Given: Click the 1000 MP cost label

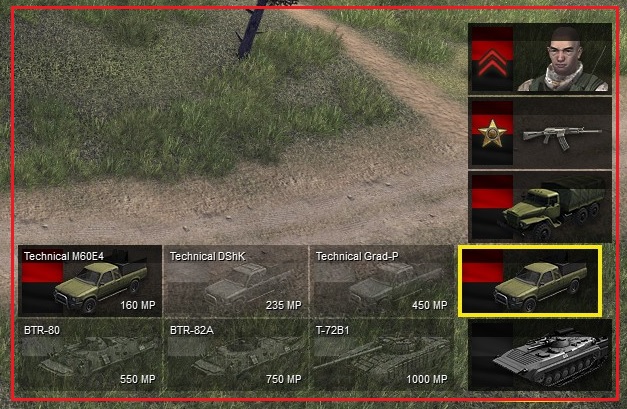Looking at the screenshot, I should pos(427,379).
